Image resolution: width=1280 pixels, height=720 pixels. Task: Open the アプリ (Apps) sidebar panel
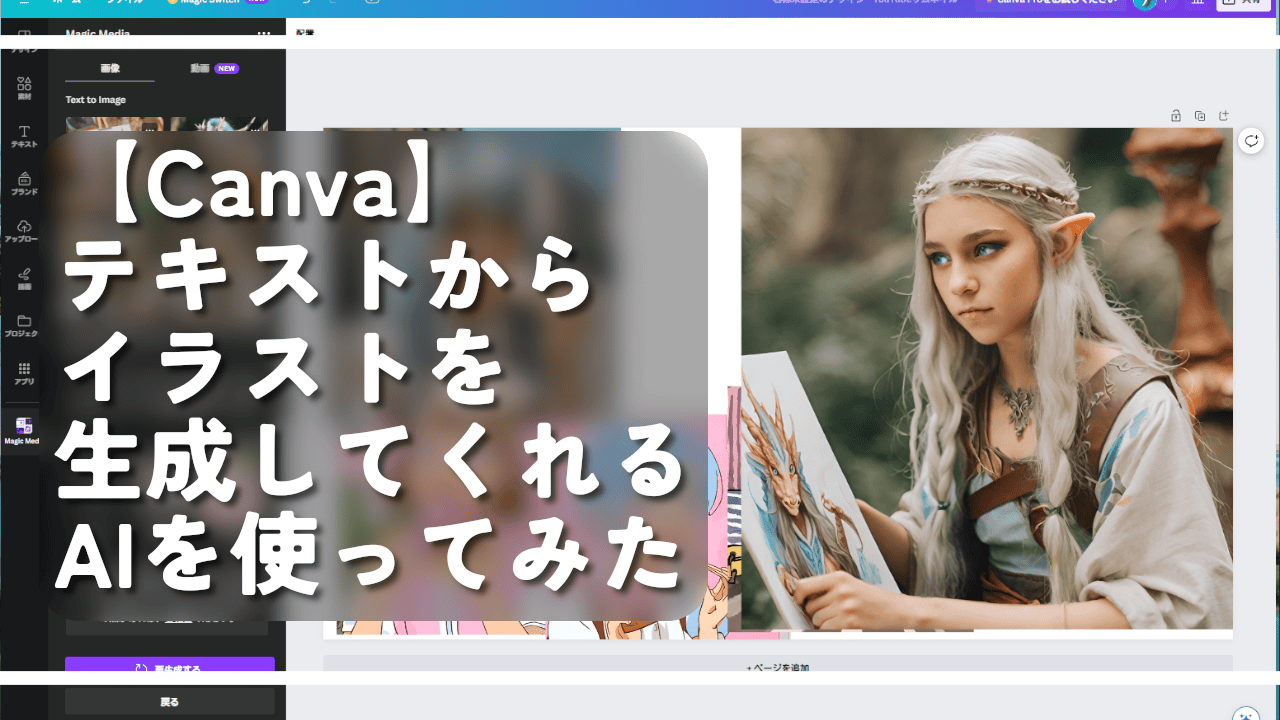24,373
